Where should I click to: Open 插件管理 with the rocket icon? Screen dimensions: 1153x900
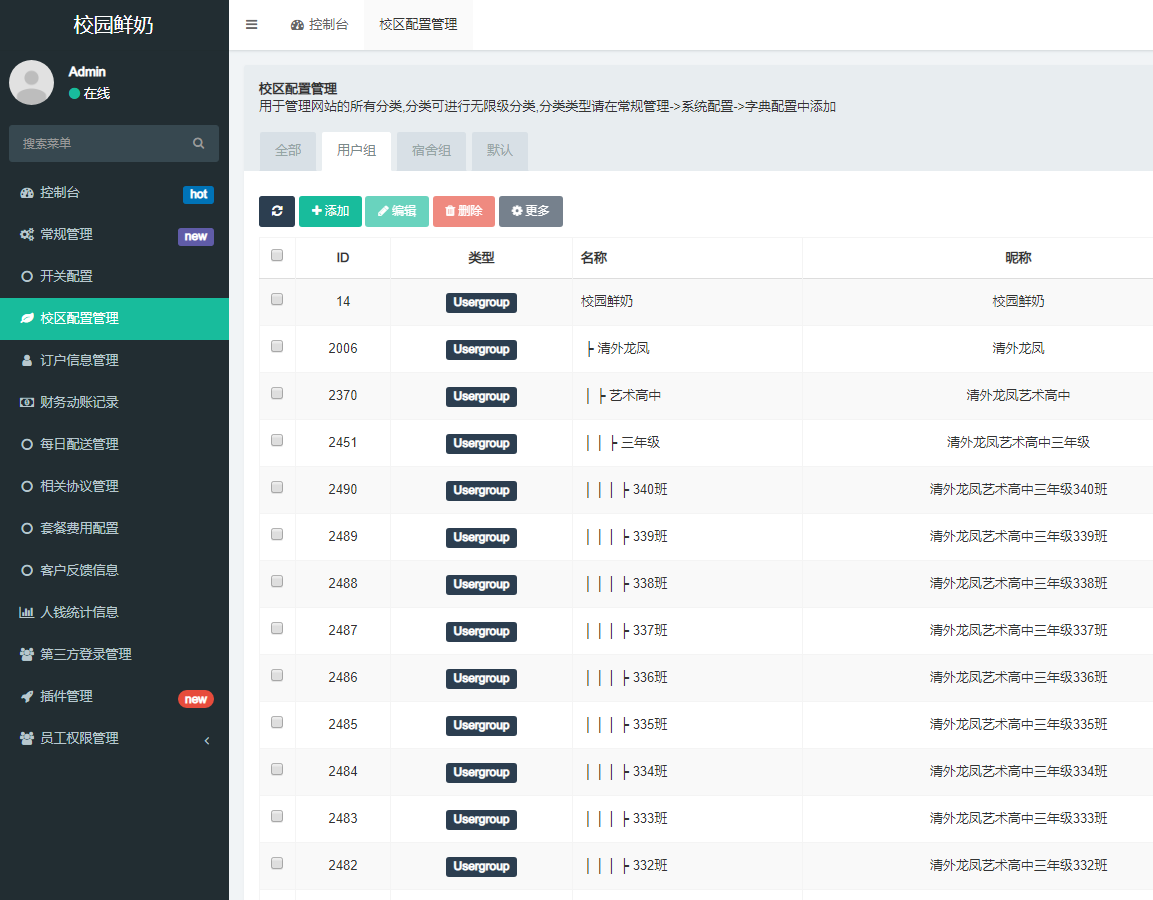point(66,696)
